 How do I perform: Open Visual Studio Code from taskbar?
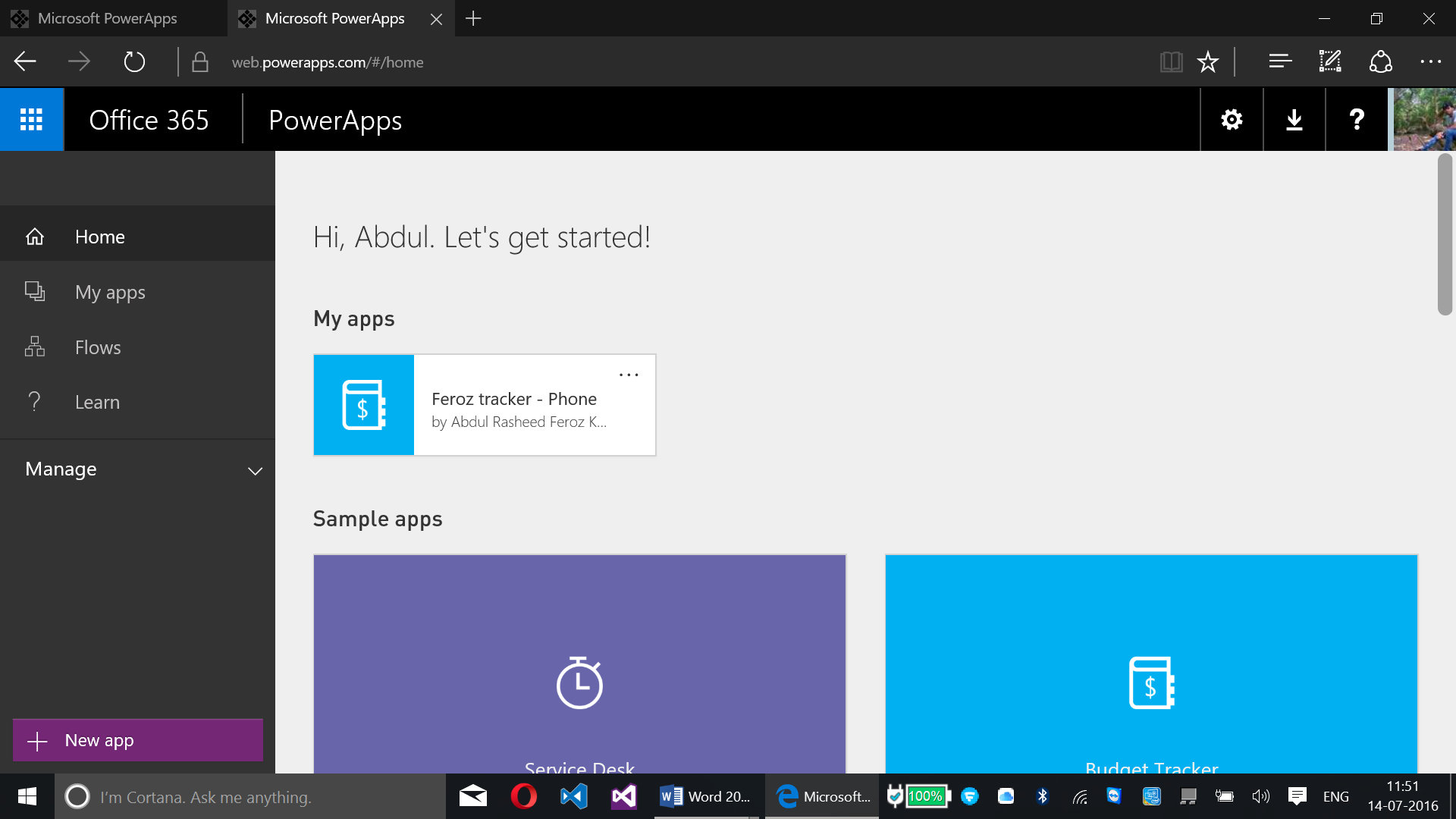pyautogui.click(x=574, y=796)
